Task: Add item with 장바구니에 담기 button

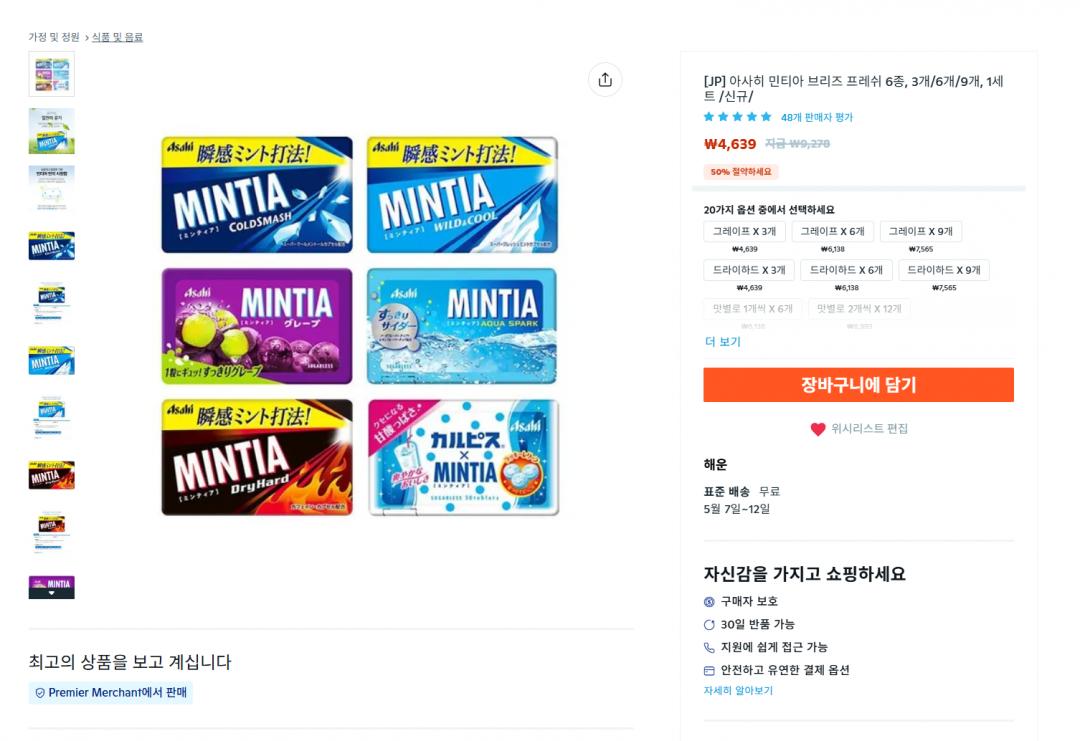Action: (858, 385)
